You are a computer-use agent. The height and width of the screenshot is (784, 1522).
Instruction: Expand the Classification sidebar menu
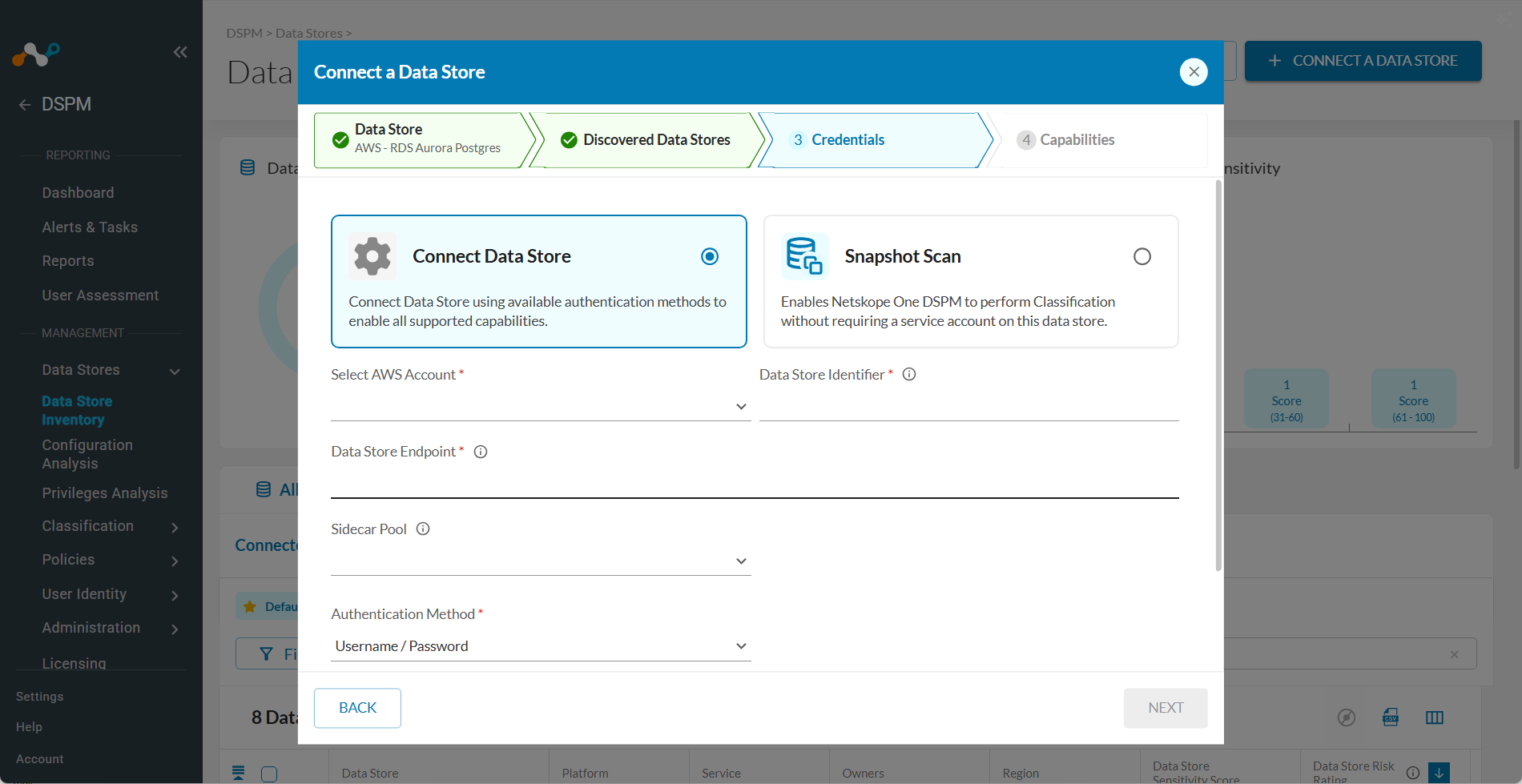coord(175,527)
